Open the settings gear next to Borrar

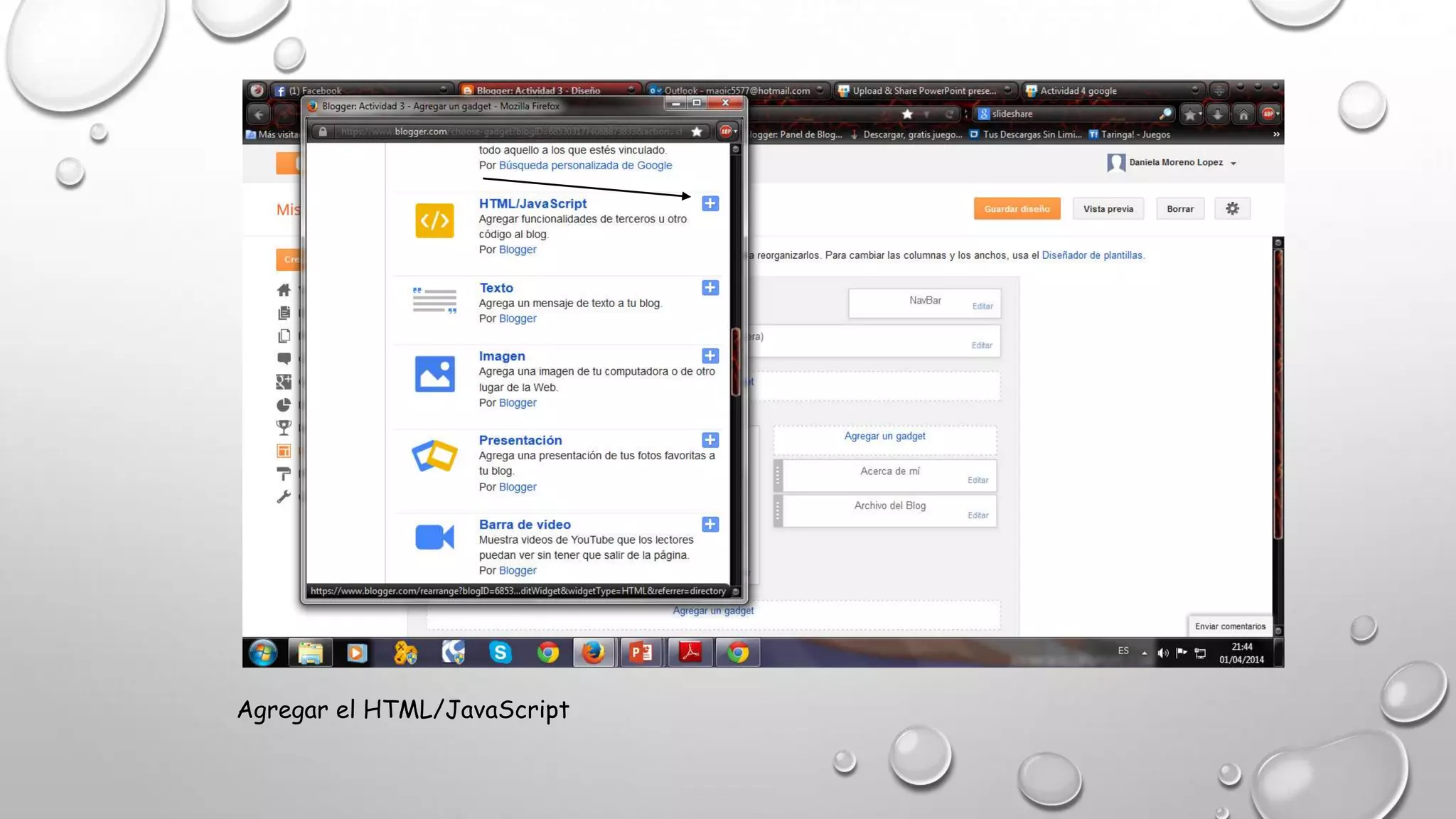1232,209
